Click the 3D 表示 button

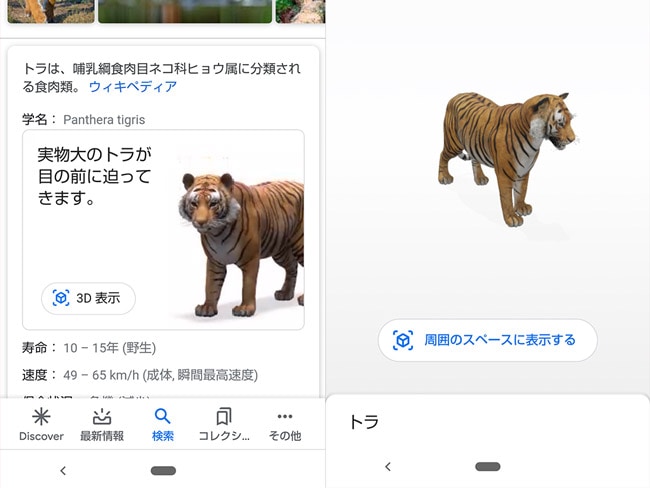click(88, 298)
